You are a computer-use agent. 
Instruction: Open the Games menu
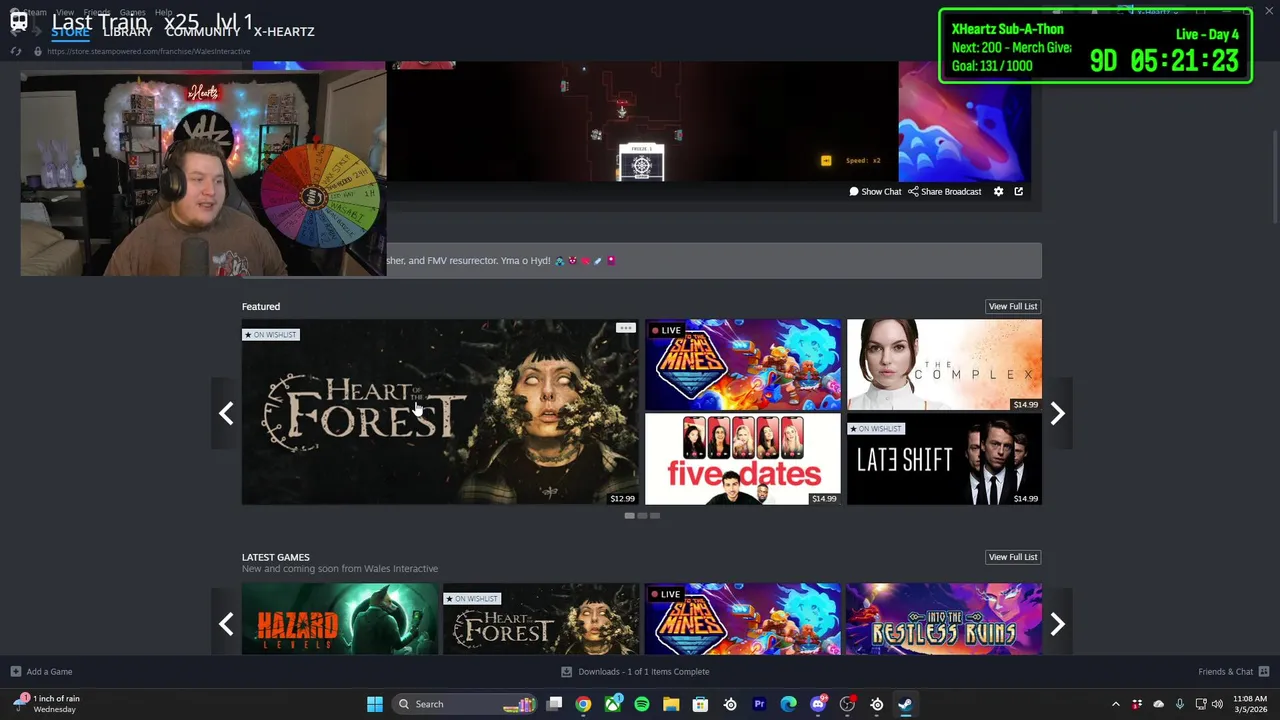point(133,12)
